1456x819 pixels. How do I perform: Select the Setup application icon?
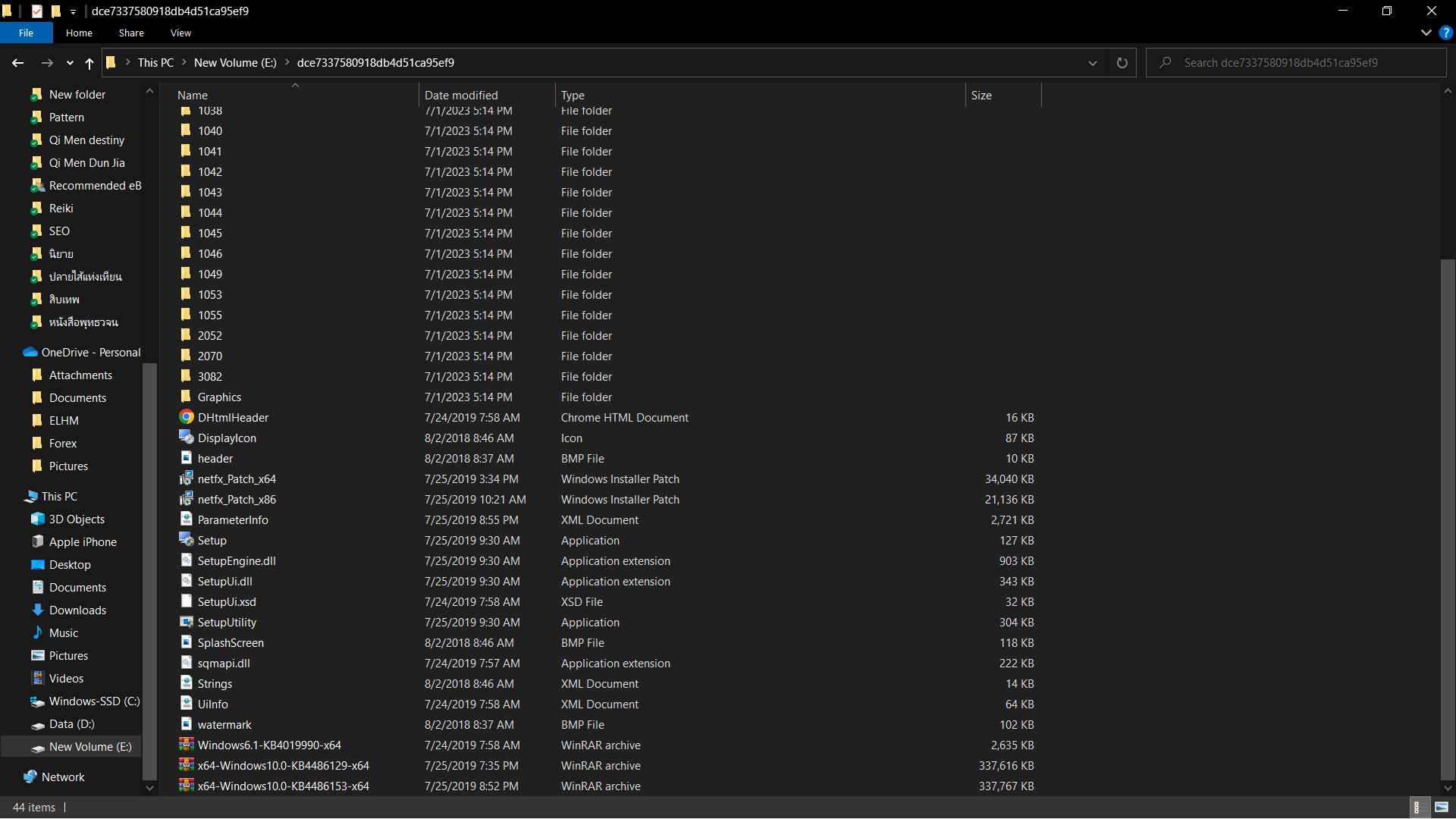(186, 540)
